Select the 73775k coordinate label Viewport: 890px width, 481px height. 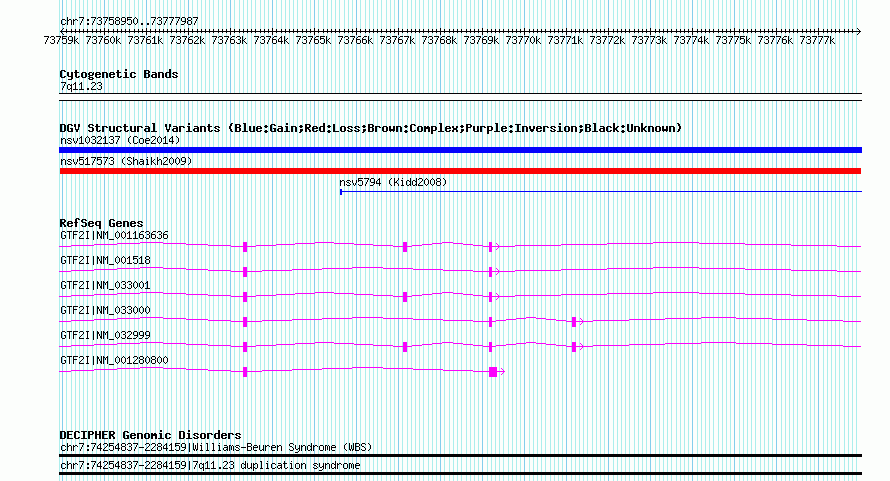[x=733, y=40]
